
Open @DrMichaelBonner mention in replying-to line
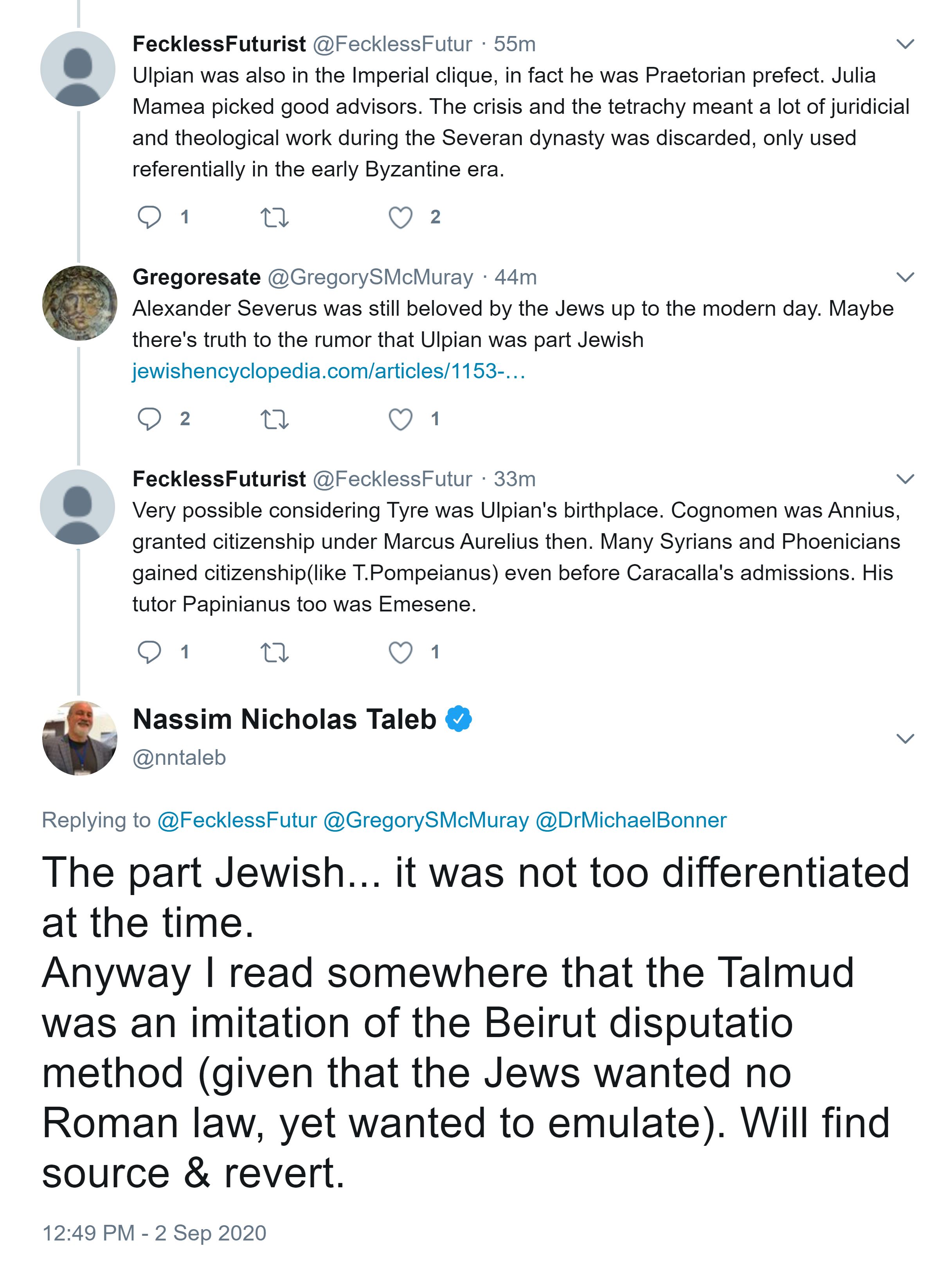631,820
